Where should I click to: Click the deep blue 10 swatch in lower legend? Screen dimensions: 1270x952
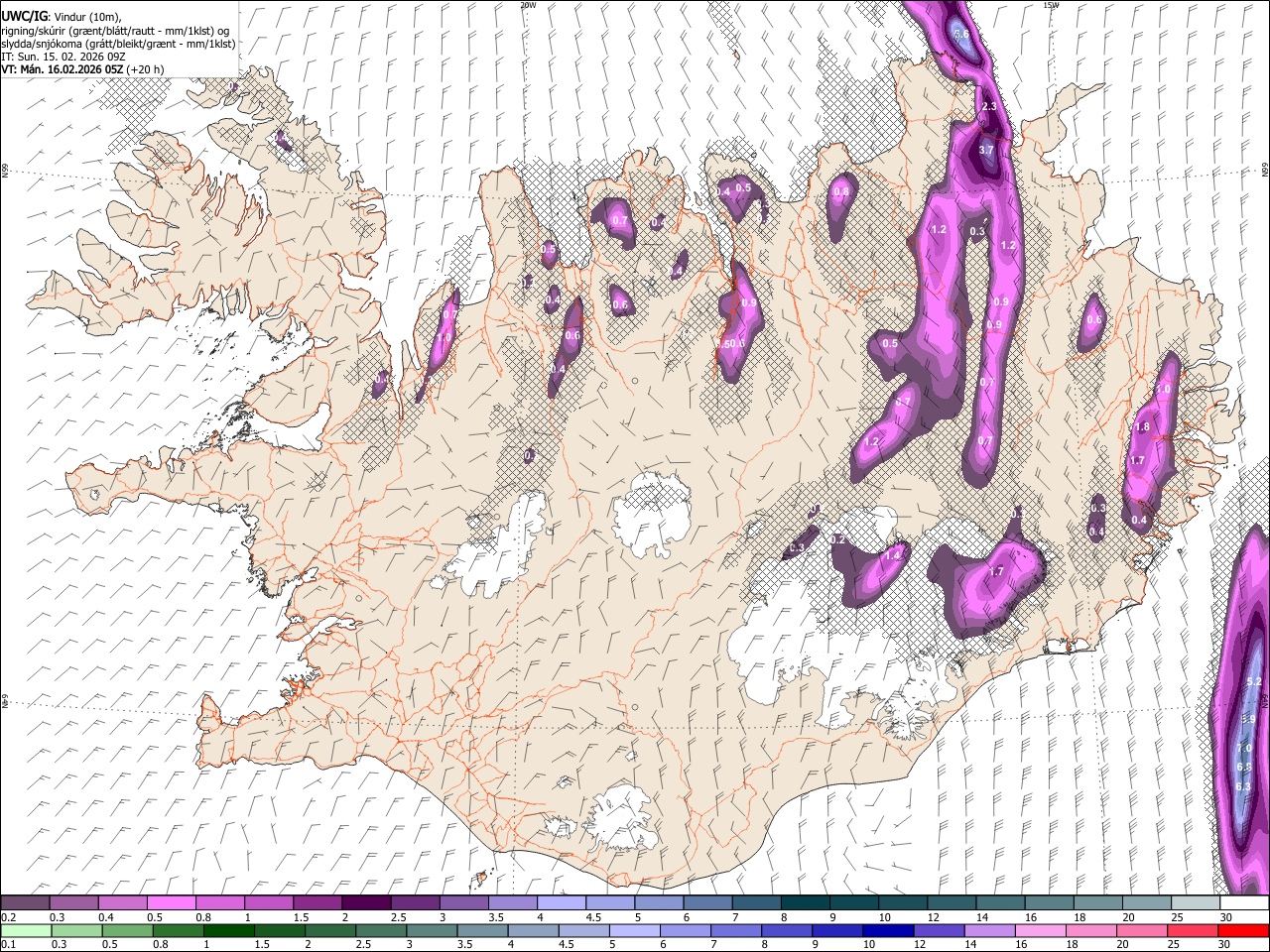point(888,930)
